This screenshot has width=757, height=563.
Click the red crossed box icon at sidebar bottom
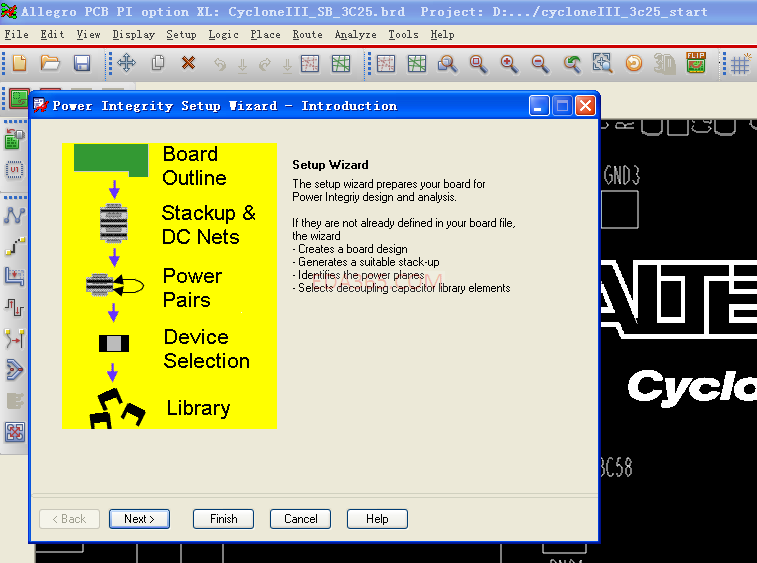(14, 432)
